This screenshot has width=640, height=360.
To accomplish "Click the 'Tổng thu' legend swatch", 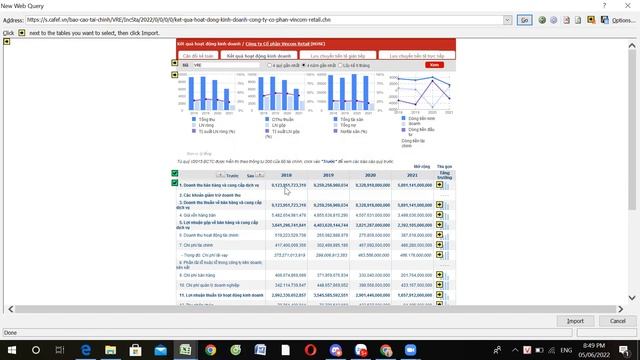I will tap(194, 119).
